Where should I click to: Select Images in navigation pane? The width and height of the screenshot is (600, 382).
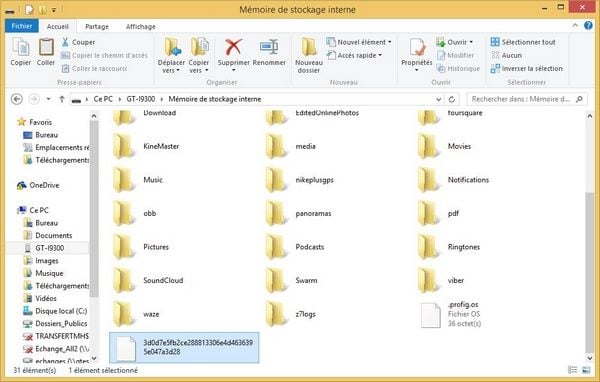[41, 261]
